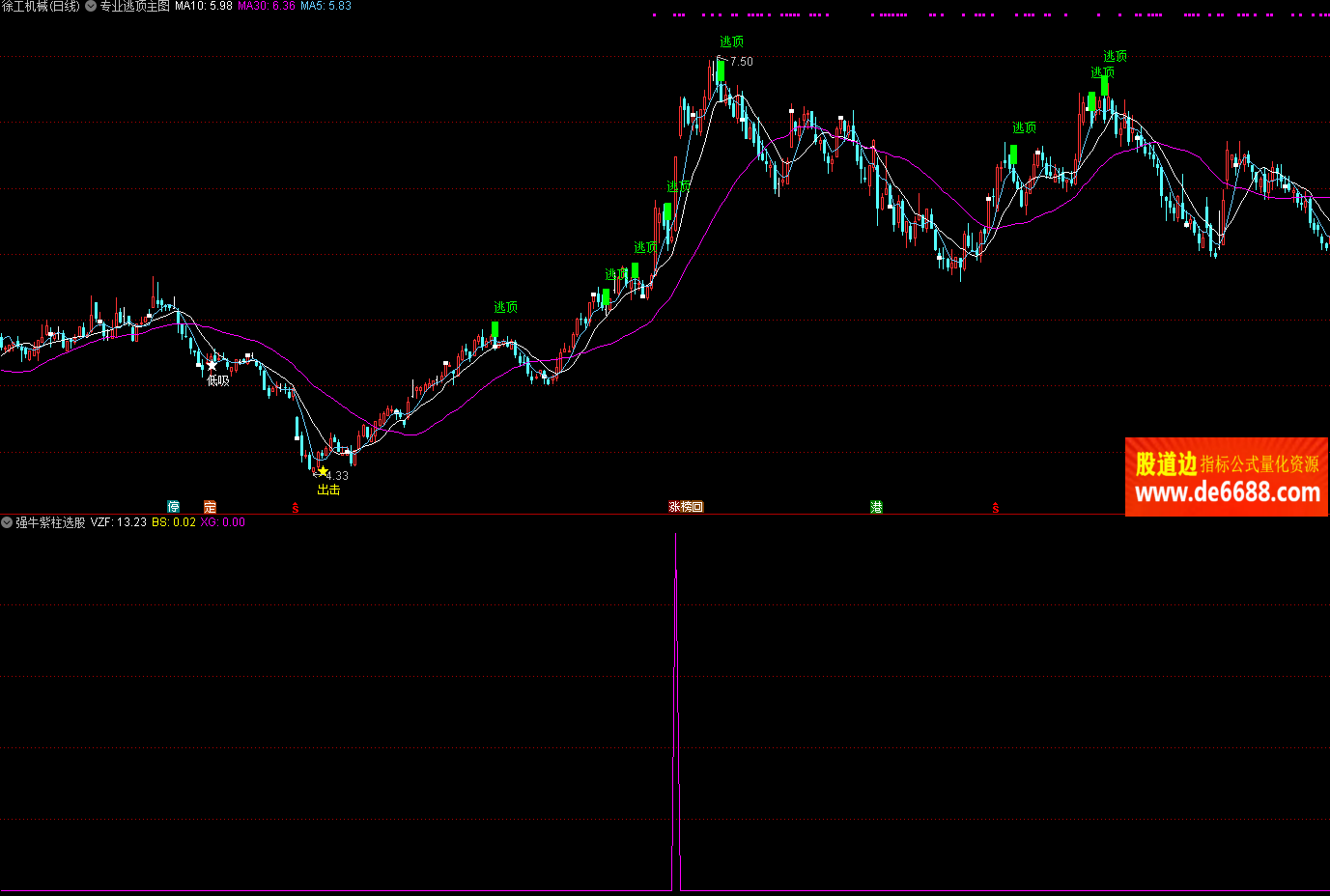Click the 定 event marker icon

click(210, 507)
